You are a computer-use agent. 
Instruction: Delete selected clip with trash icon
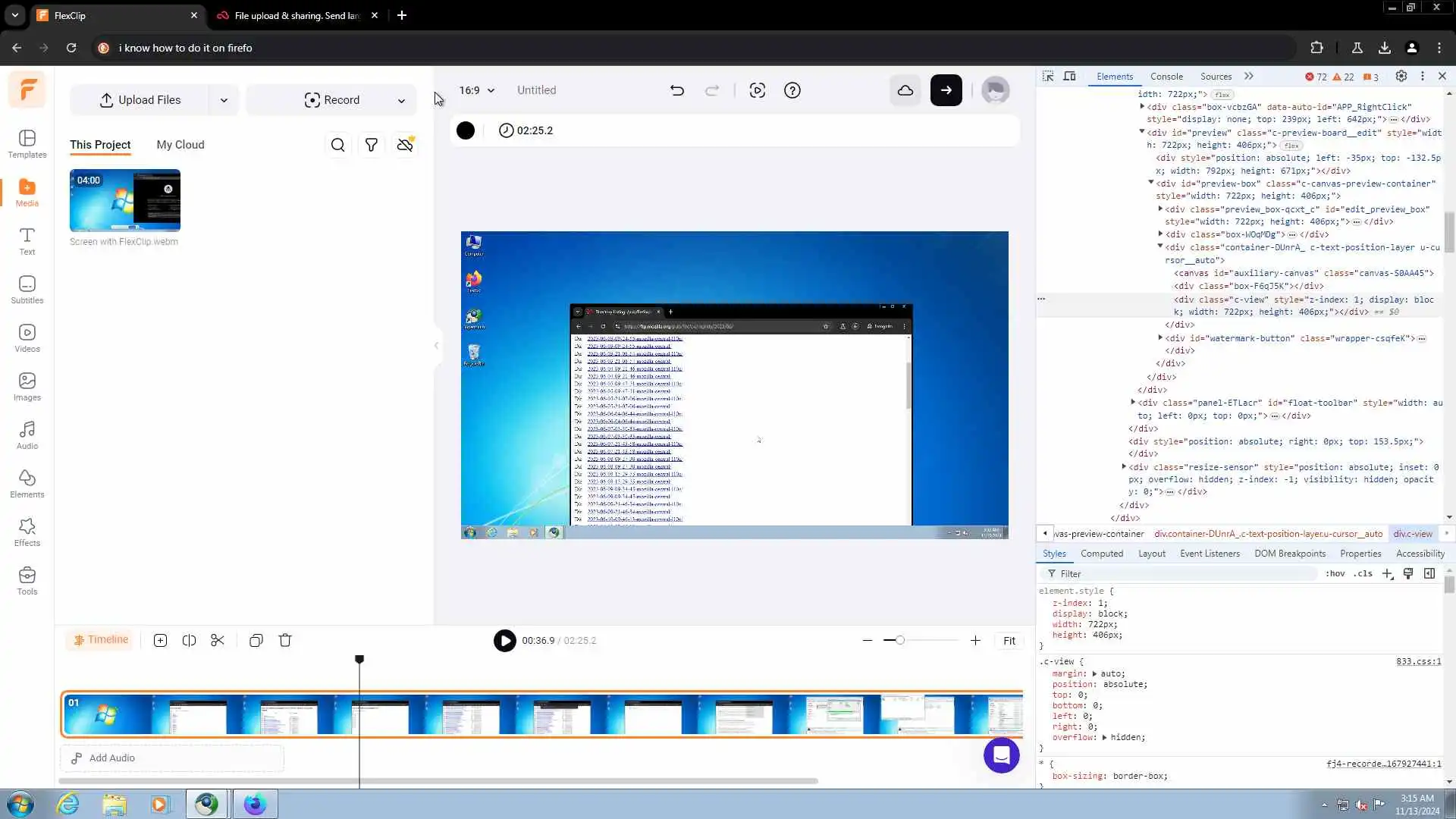coord(285,640)
